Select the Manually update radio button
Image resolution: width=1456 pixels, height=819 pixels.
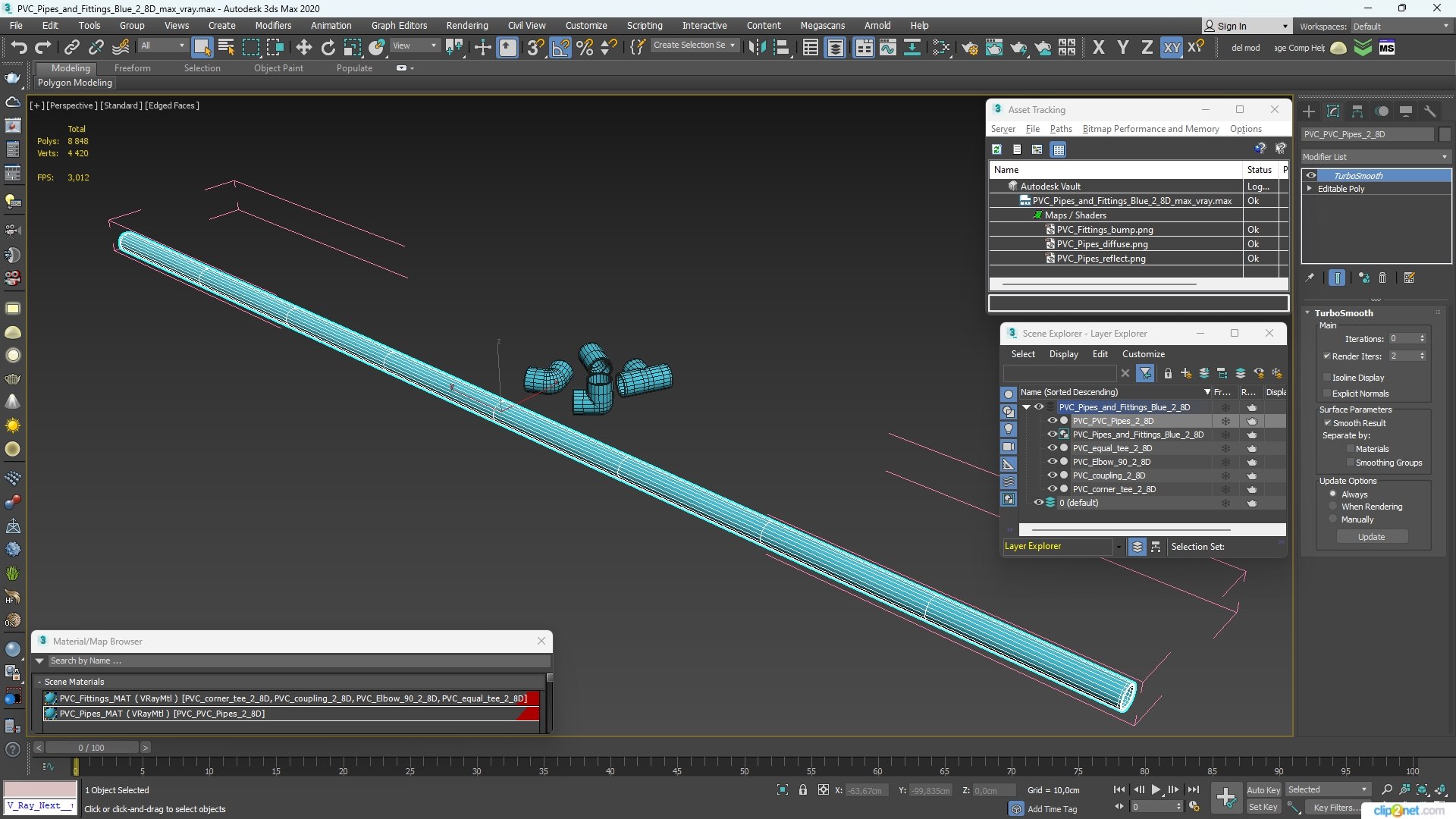(1332, 519)
